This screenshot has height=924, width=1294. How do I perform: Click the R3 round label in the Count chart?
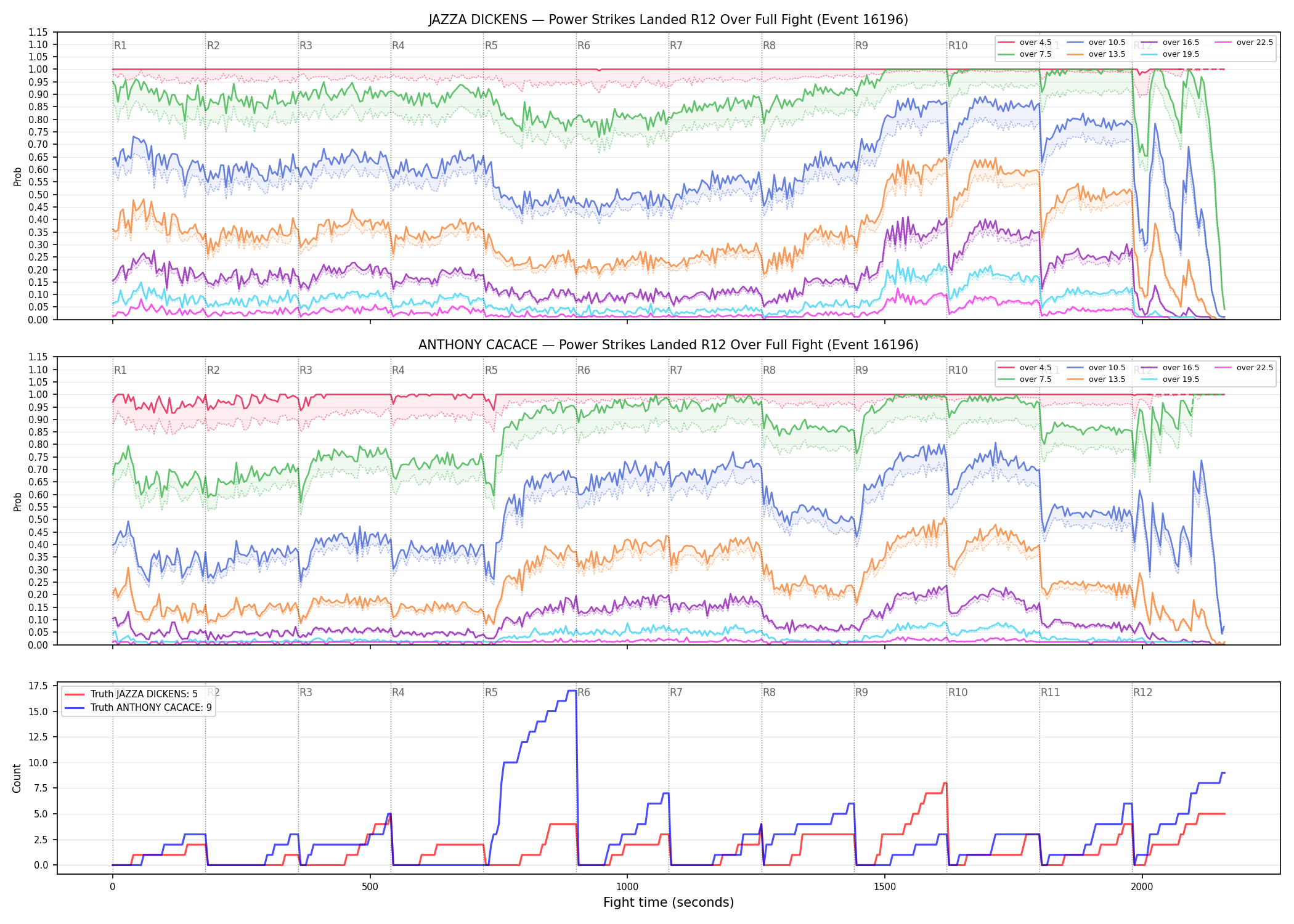point(306,692)
